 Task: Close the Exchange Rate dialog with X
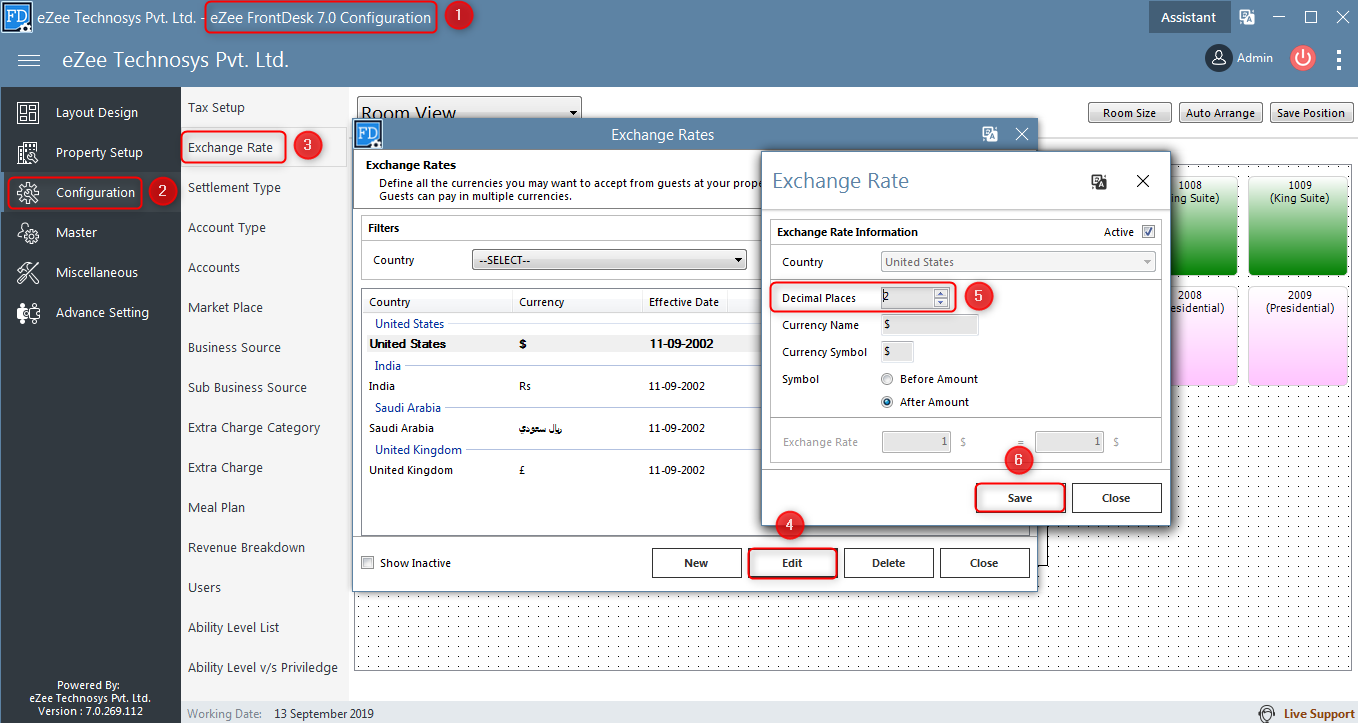1143,181
